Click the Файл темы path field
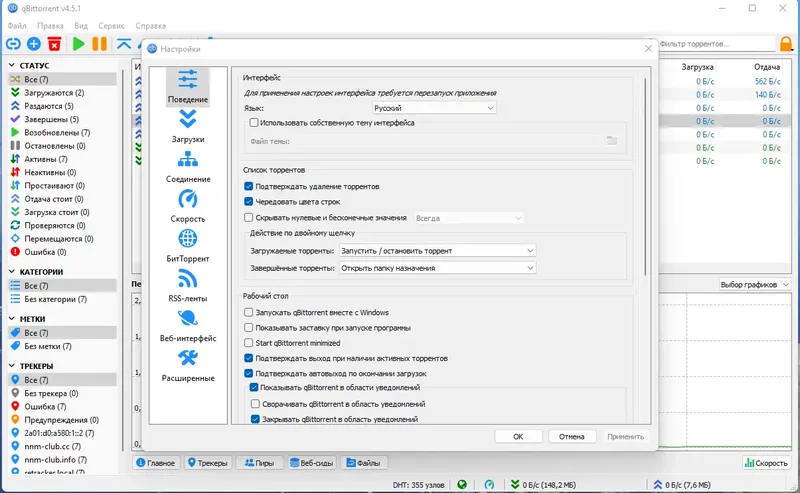The image size is (800, 493). pos(447,141)
